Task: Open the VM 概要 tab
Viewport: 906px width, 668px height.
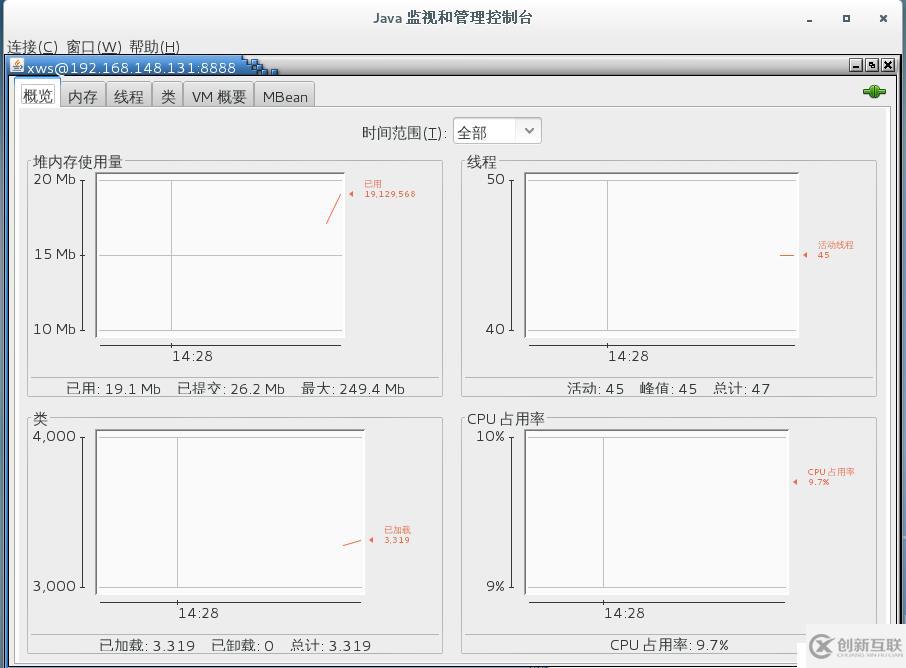Action: pyautogui.click(x=219, y=97)
